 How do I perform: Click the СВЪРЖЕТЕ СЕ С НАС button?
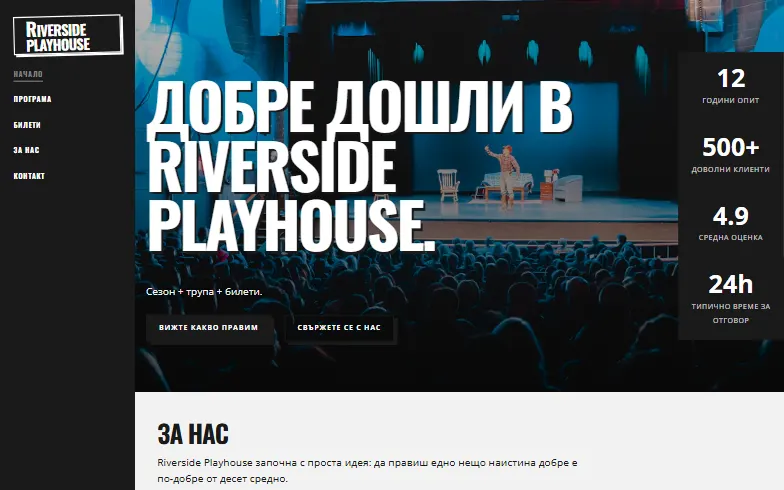click(339, 328)
